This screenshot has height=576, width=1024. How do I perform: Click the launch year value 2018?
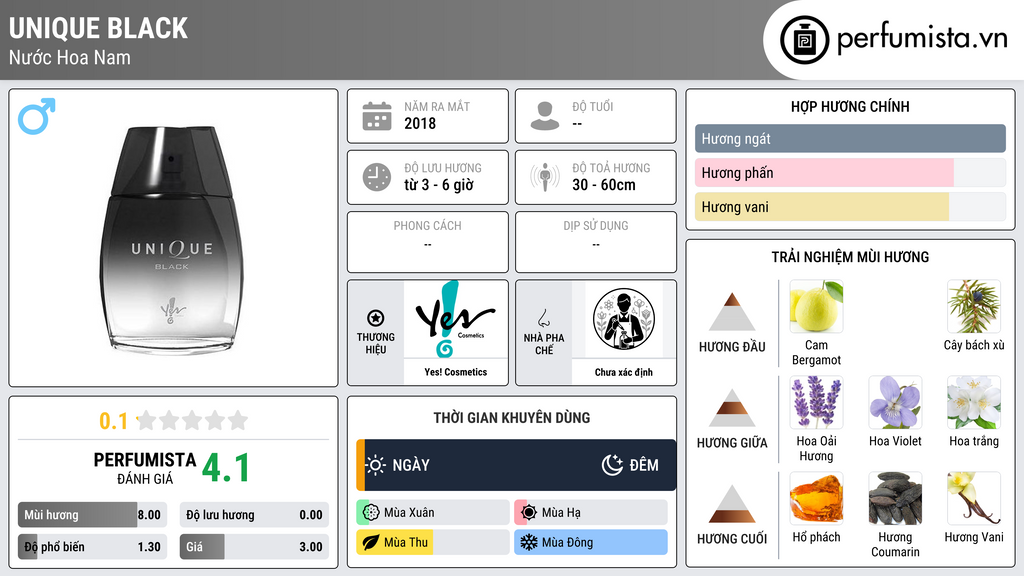tap(420, 123)
